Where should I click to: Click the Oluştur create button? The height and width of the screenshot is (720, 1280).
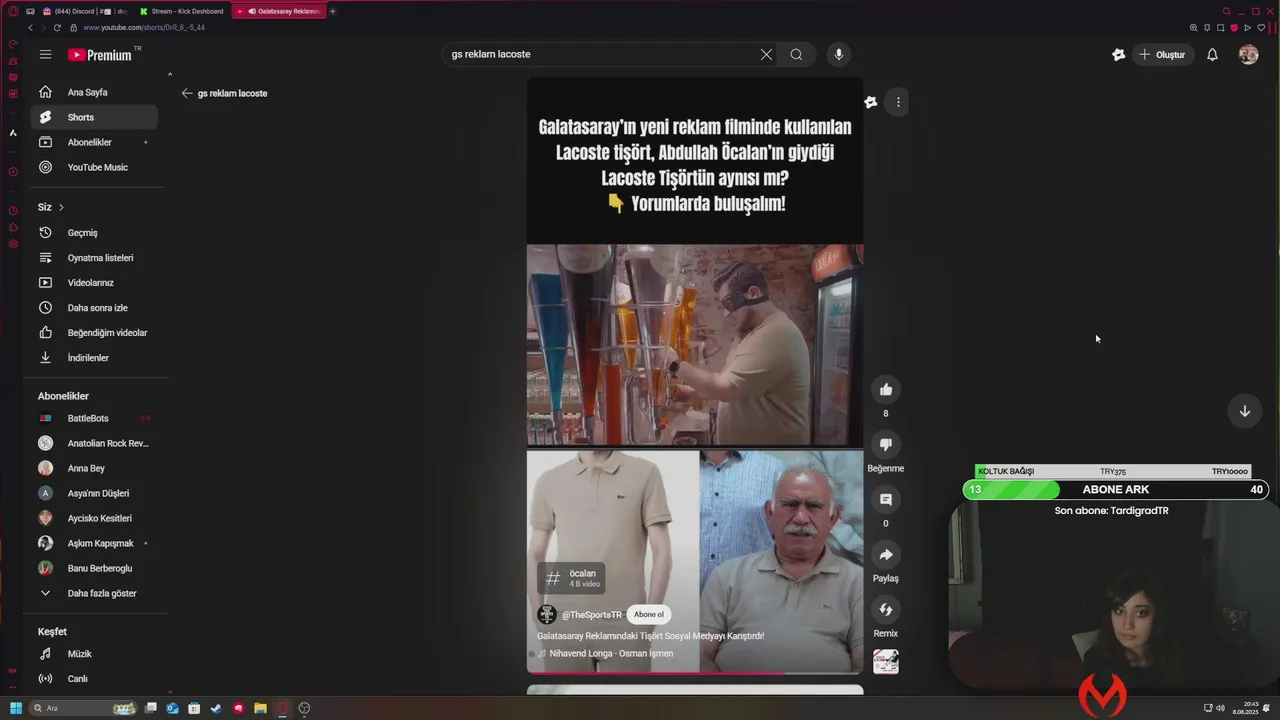point(1162,55)
